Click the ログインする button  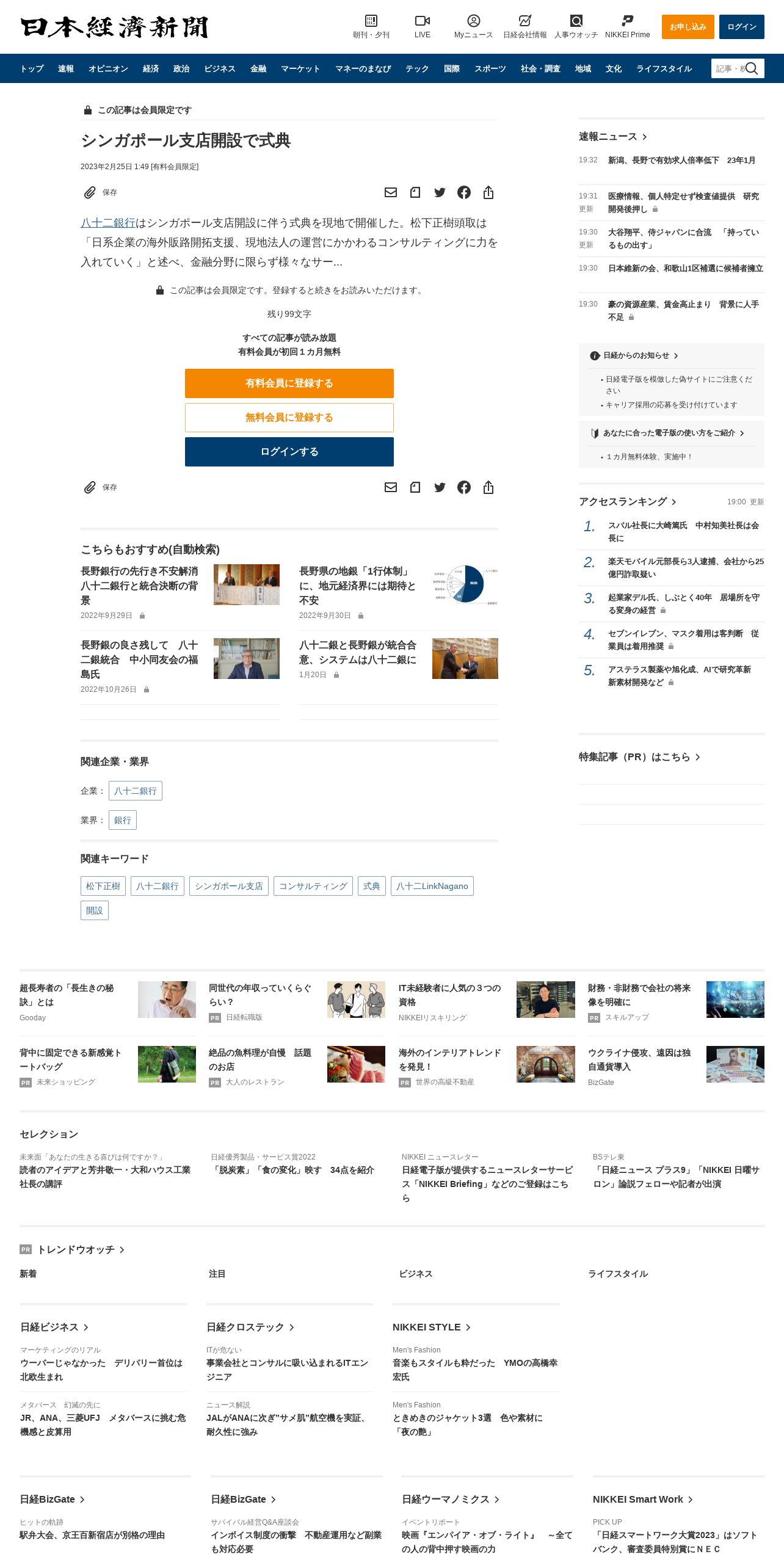click(289, 452)
